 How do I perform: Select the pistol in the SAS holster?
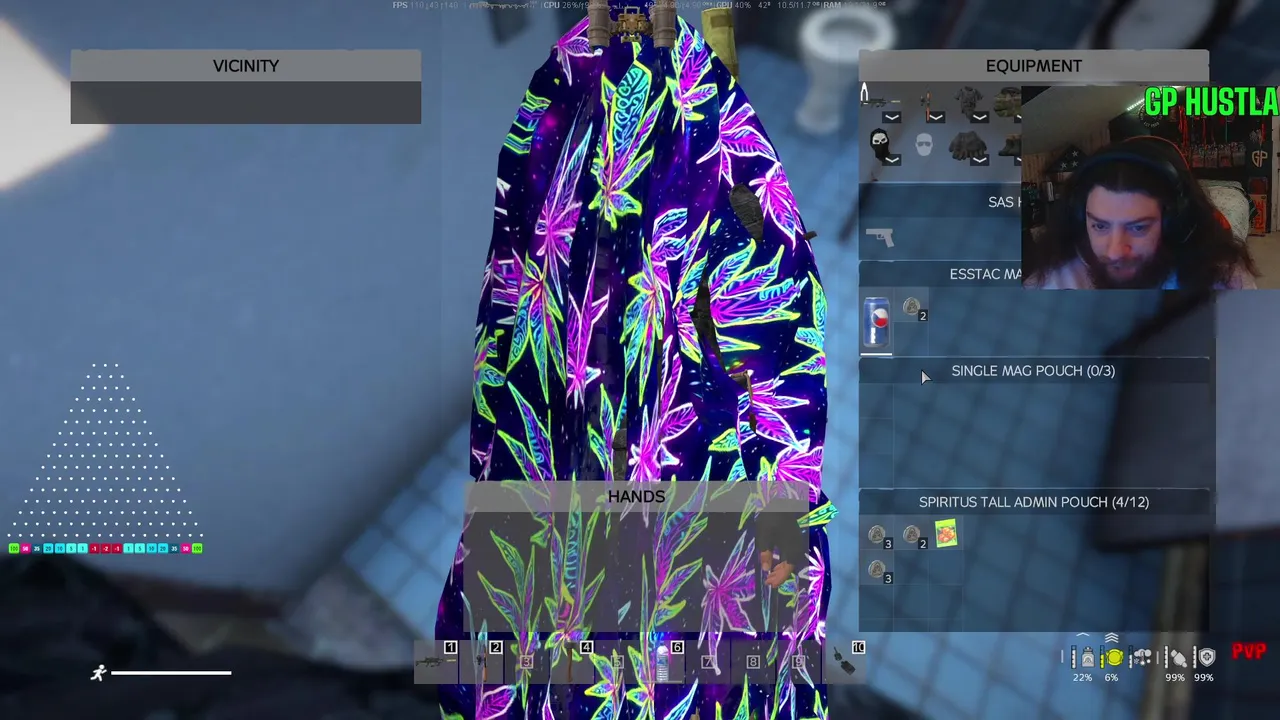tap(880, 237)
